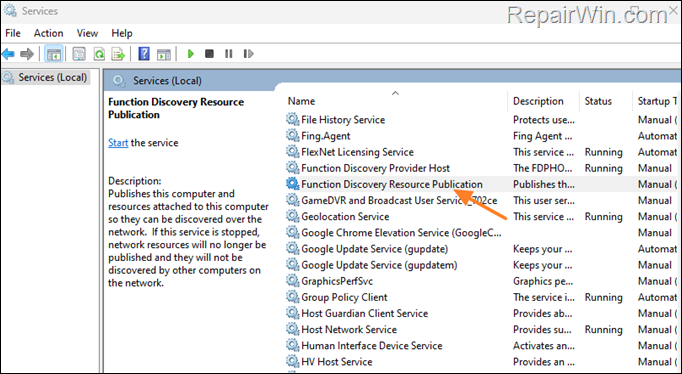Select FlexNet Licensing Service row
The height and width of the screenshot is (374, 682).
(x=482, y=152)
